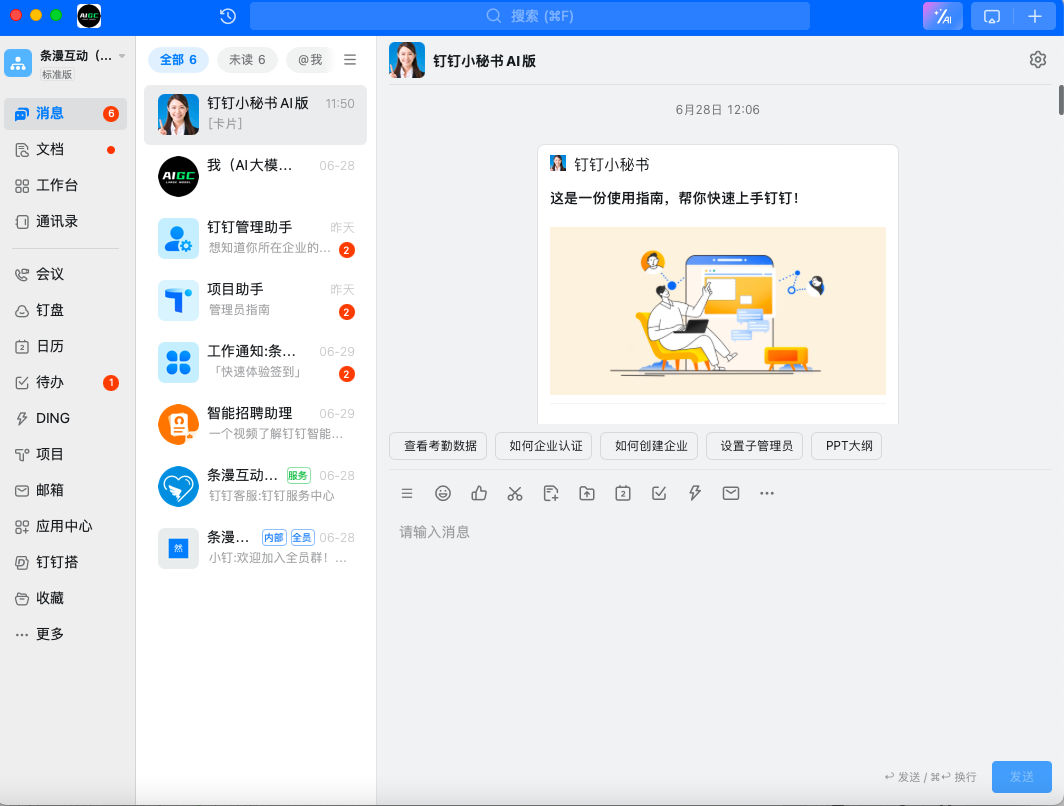Open the history clock icon
This screenshot has width=1064, height=806.
(x=228, y=16)
